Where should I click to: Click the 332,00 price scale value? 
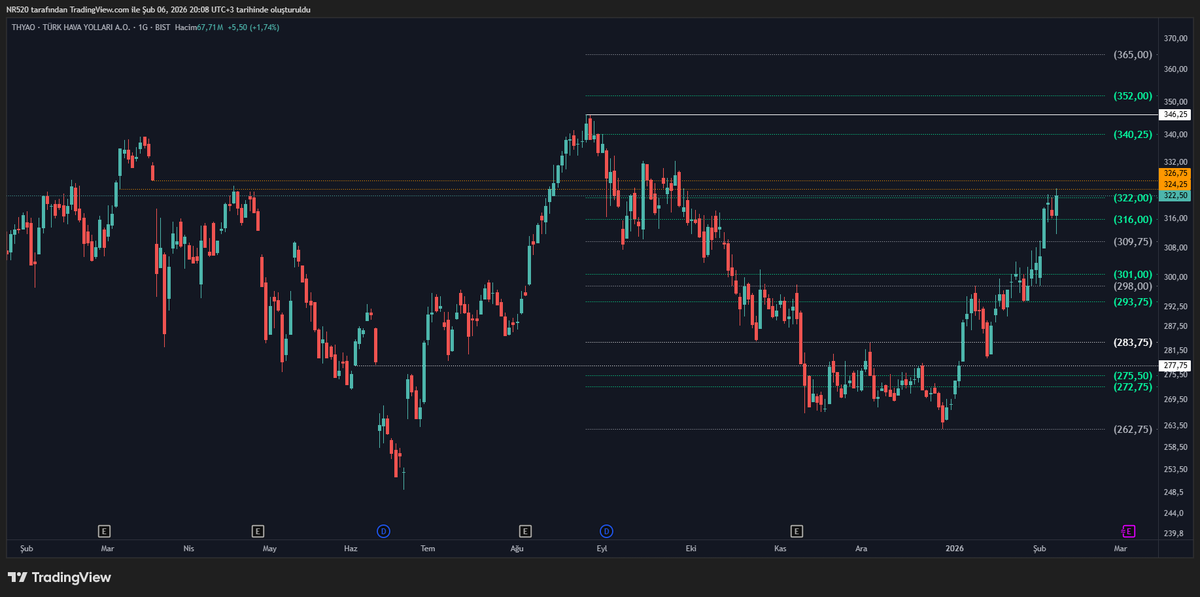pos(1175,162)
